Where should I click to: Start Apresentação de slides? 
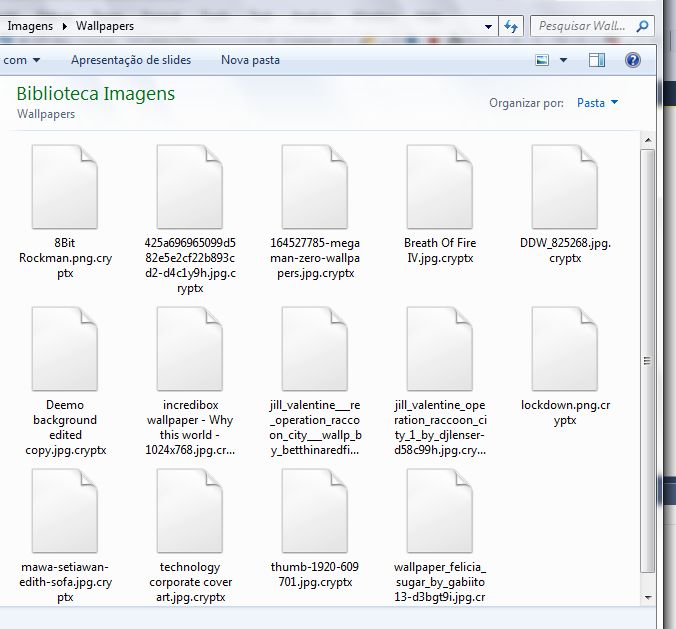tap(131, 60)
